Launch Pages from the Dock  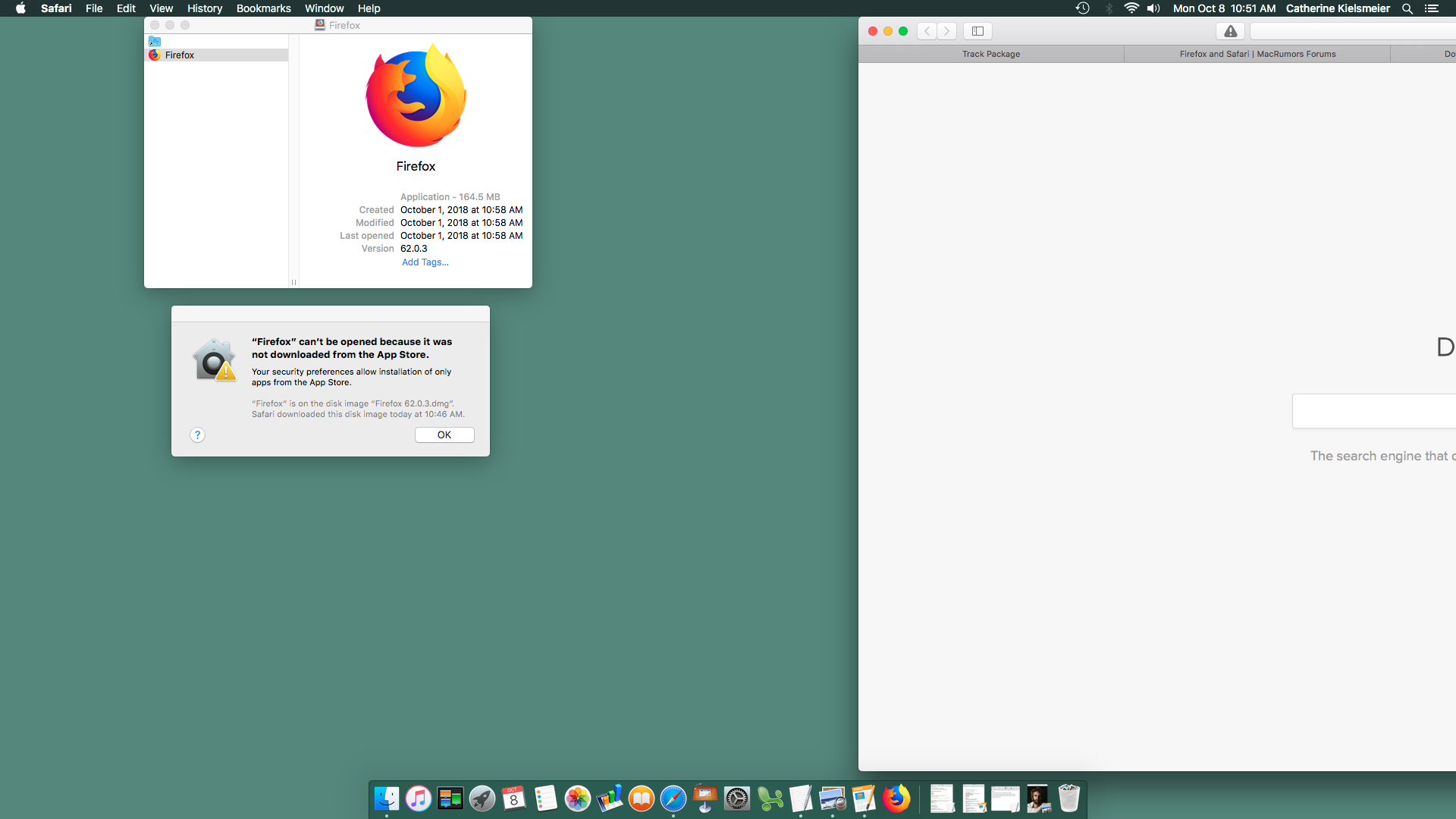(864, 799)
